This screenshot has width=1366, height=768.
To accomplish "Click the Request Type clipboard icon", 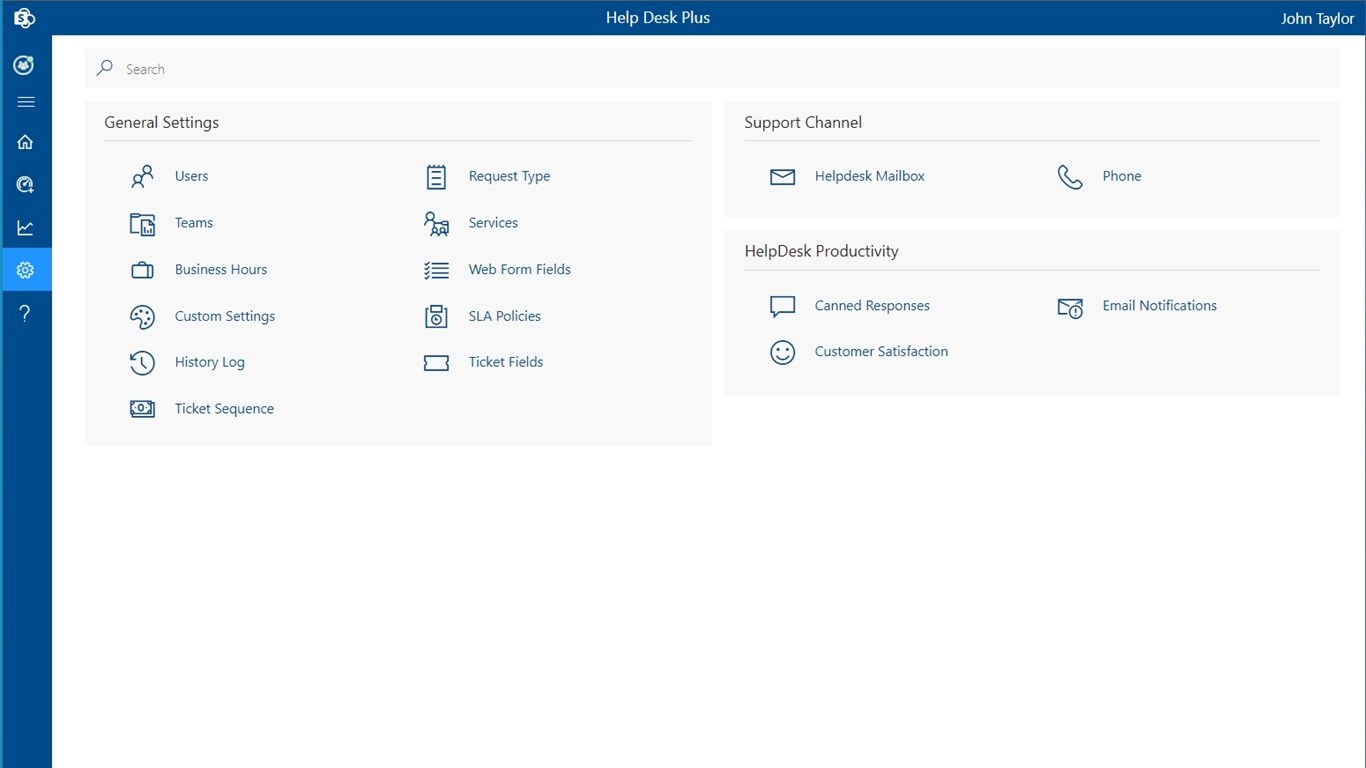I will [x=436, y=177].
